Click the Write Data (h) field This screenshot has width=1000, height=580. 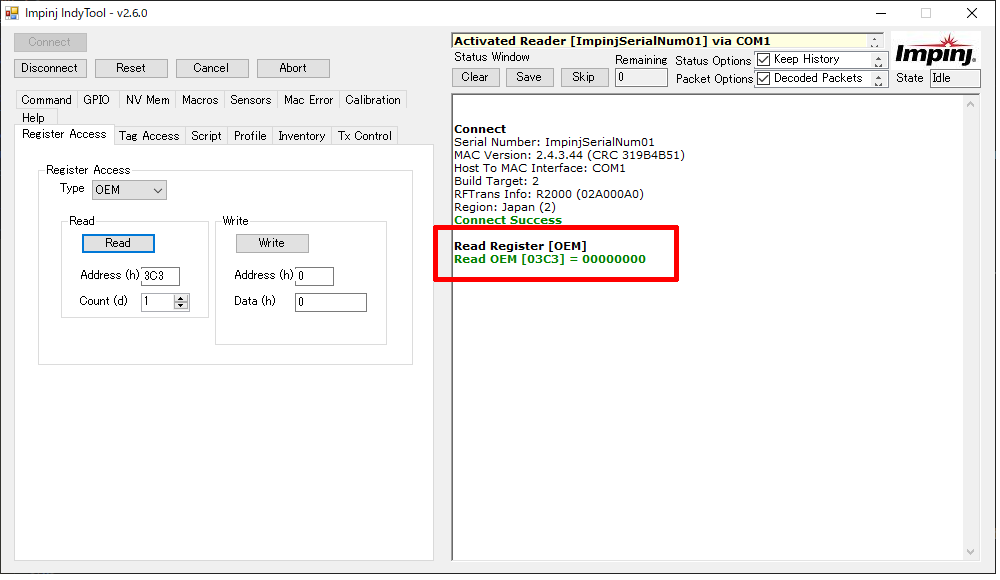coord(331,302)
